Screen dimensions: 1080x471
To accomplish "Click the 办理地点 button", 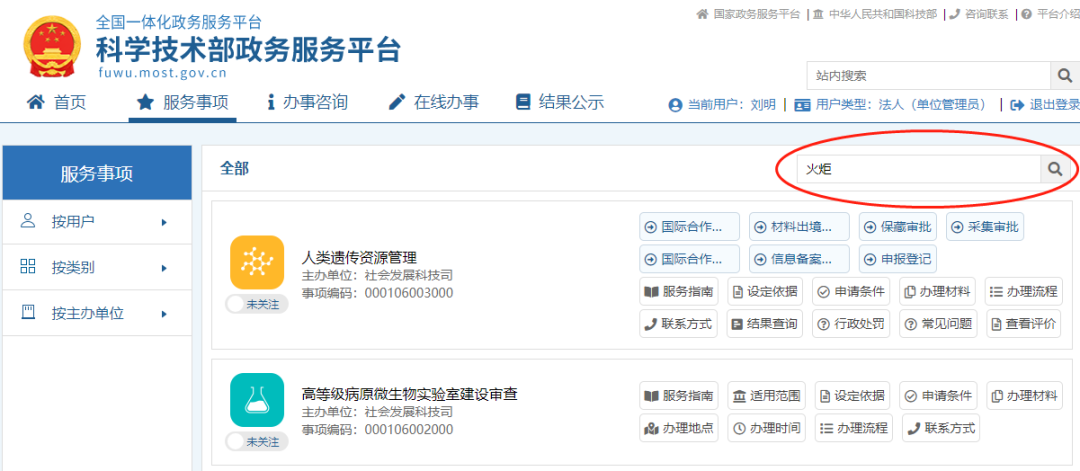I will point(679,428).
